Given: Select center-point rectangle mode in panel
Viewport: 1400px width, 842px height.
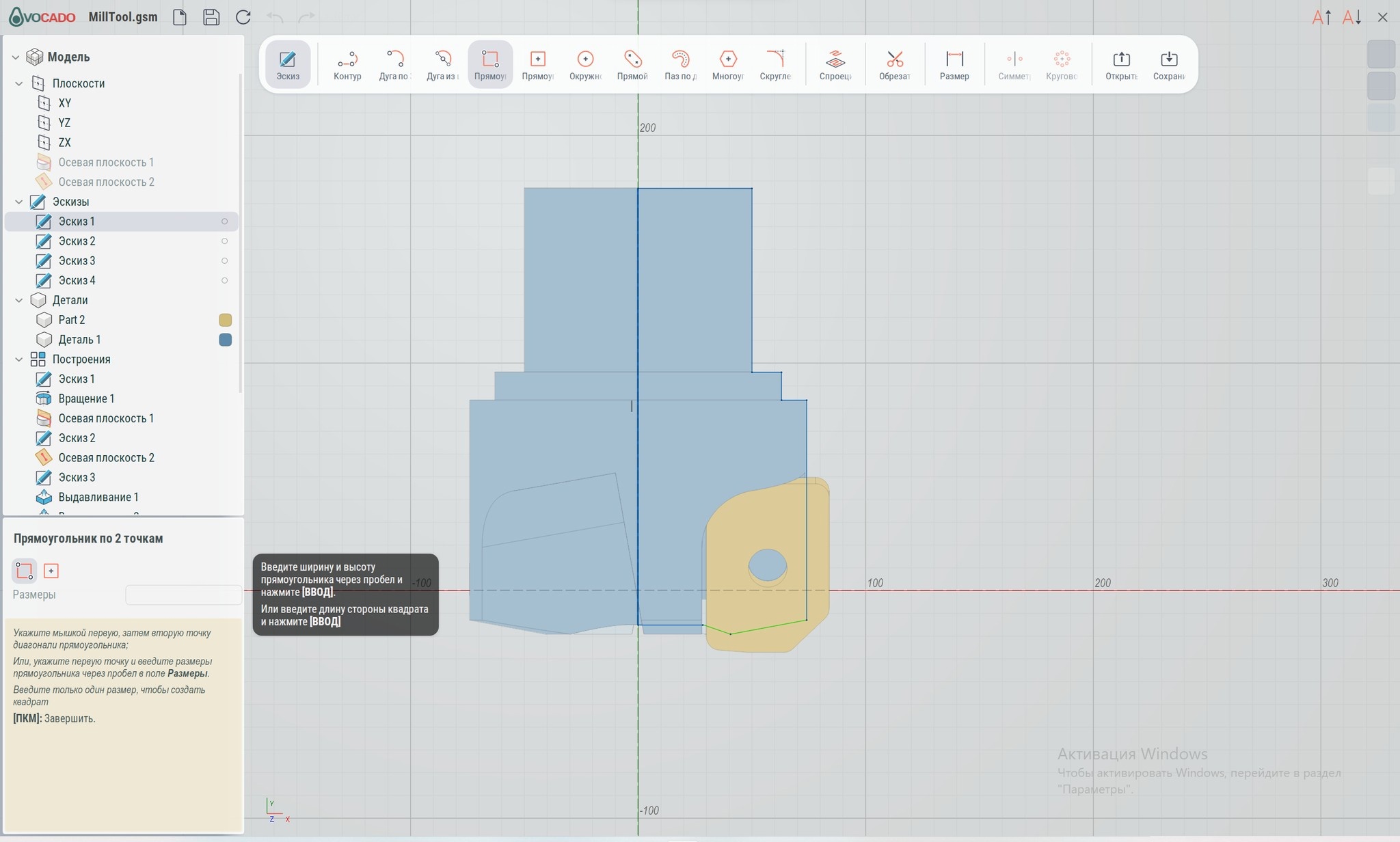Looking at the screenshot, I should [x=51, y=571].
